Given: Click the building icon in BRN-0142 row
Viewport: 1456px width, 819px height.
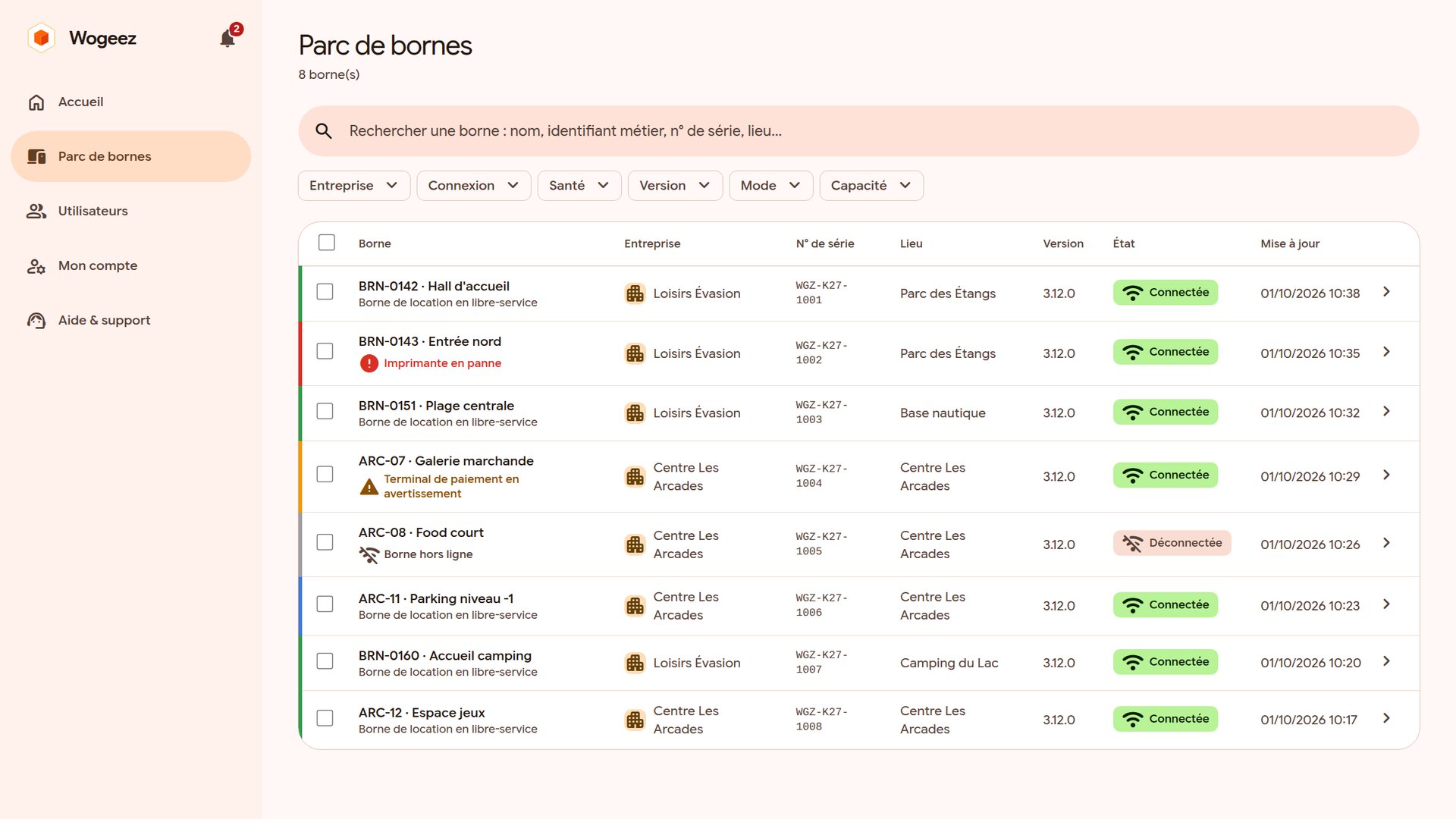Looking at the screenshot, I should tap(635, 293).
